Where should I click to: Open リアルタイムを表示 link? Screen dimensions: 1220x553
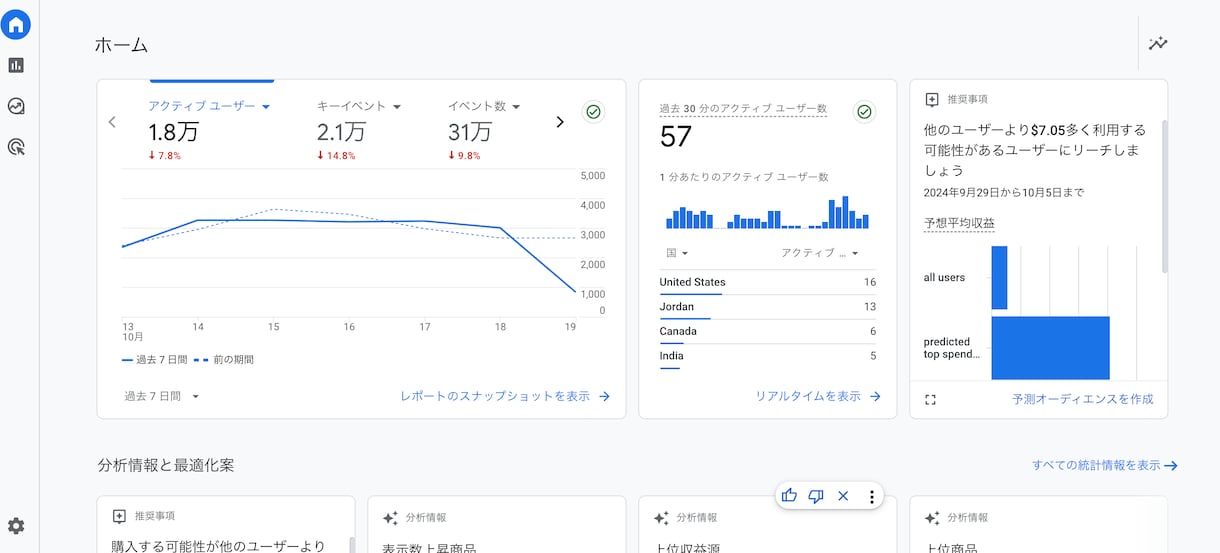[x=818, y=396]
